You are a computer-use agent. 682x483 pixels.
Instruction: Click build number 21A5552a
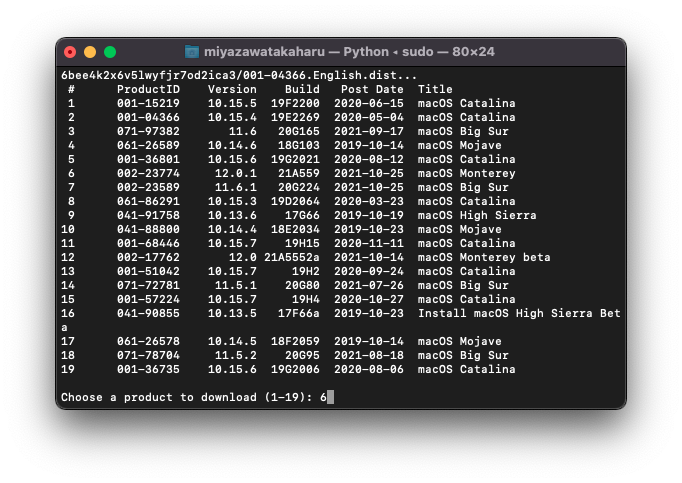click(292, 258)
